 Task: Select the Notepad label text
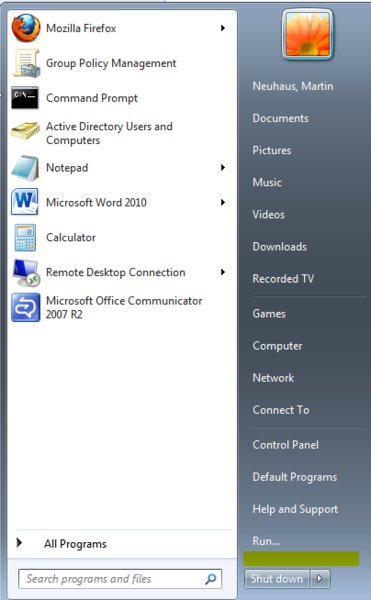pos(67,168)
